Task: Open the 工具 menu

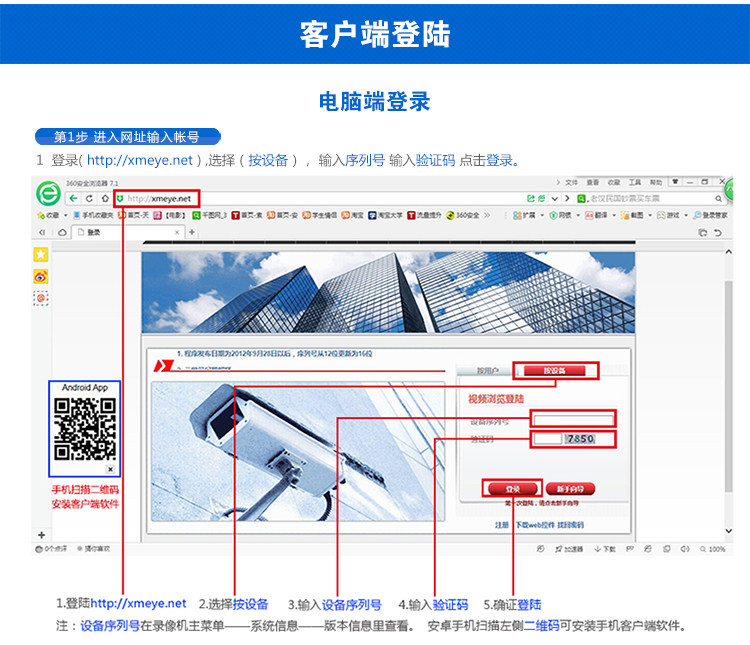Action: [635, 182]
